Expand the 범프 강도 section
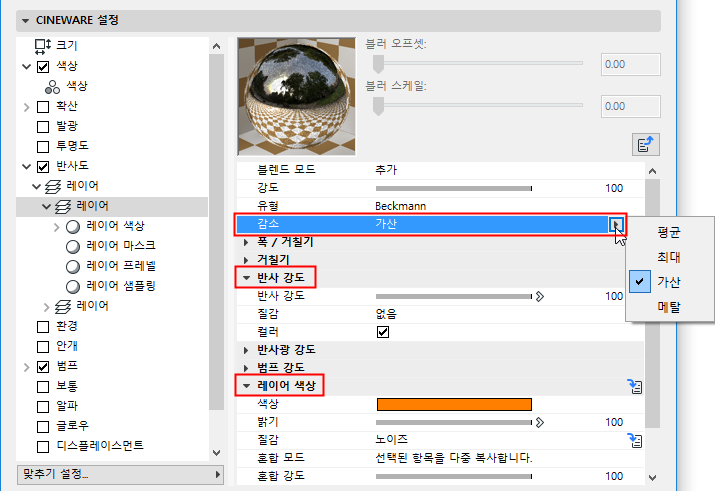This screenshot has height=491, width=715. pos(246,368)
